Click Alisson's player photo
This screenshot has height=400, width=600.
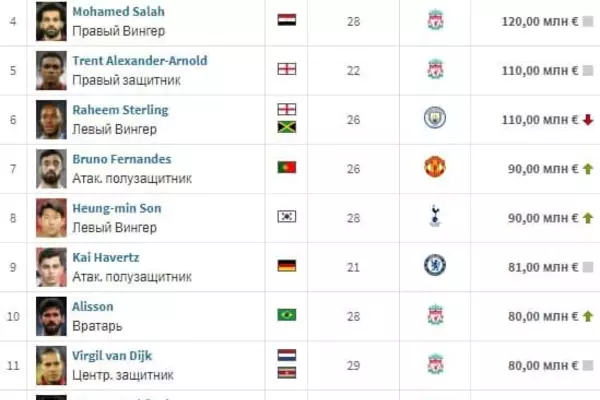[51, 314]
